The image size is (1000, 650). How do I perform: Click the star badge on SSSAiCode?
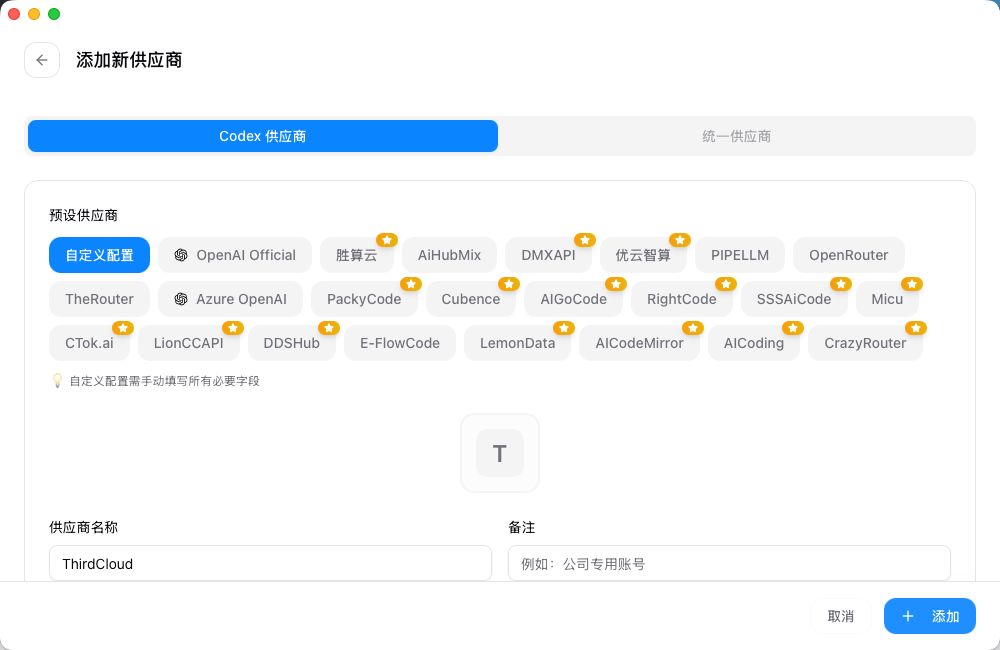(841, 284)
